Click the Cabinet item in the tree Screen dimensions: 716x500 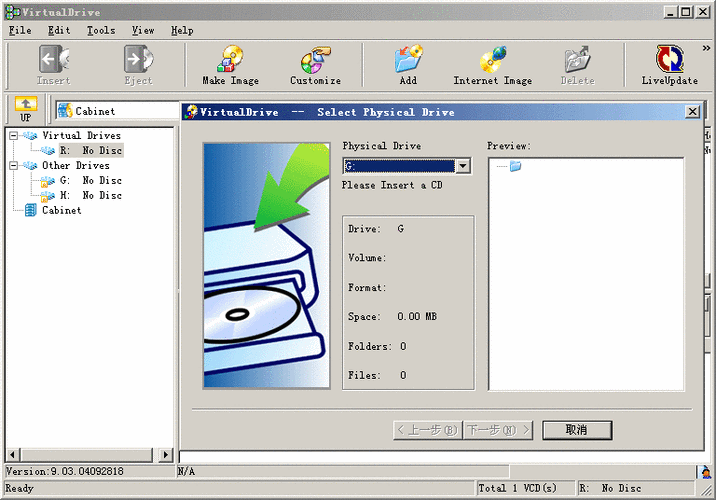(61, 211)
